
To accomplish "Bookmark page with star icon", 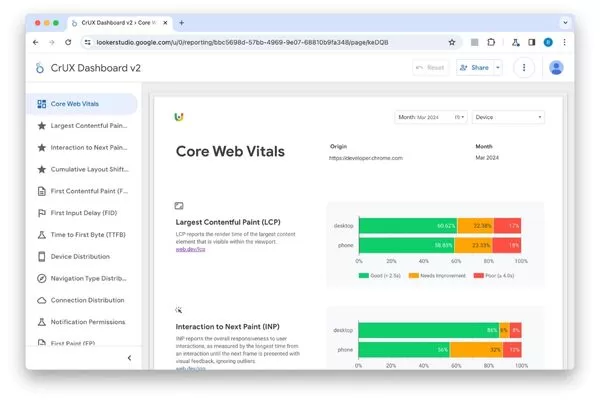I will [452, 42].
